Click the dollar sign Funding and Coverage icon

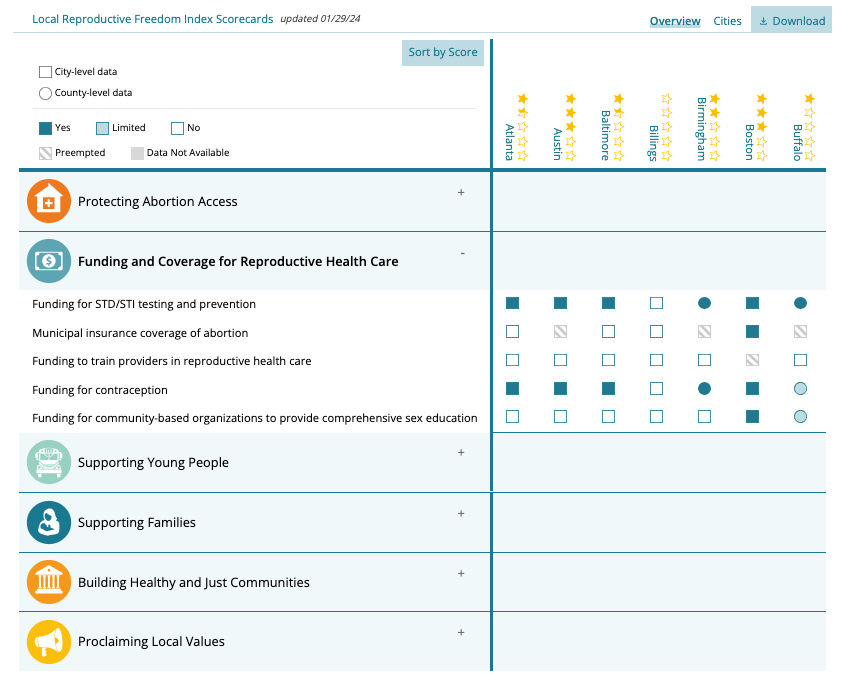(x=49, y=261)
